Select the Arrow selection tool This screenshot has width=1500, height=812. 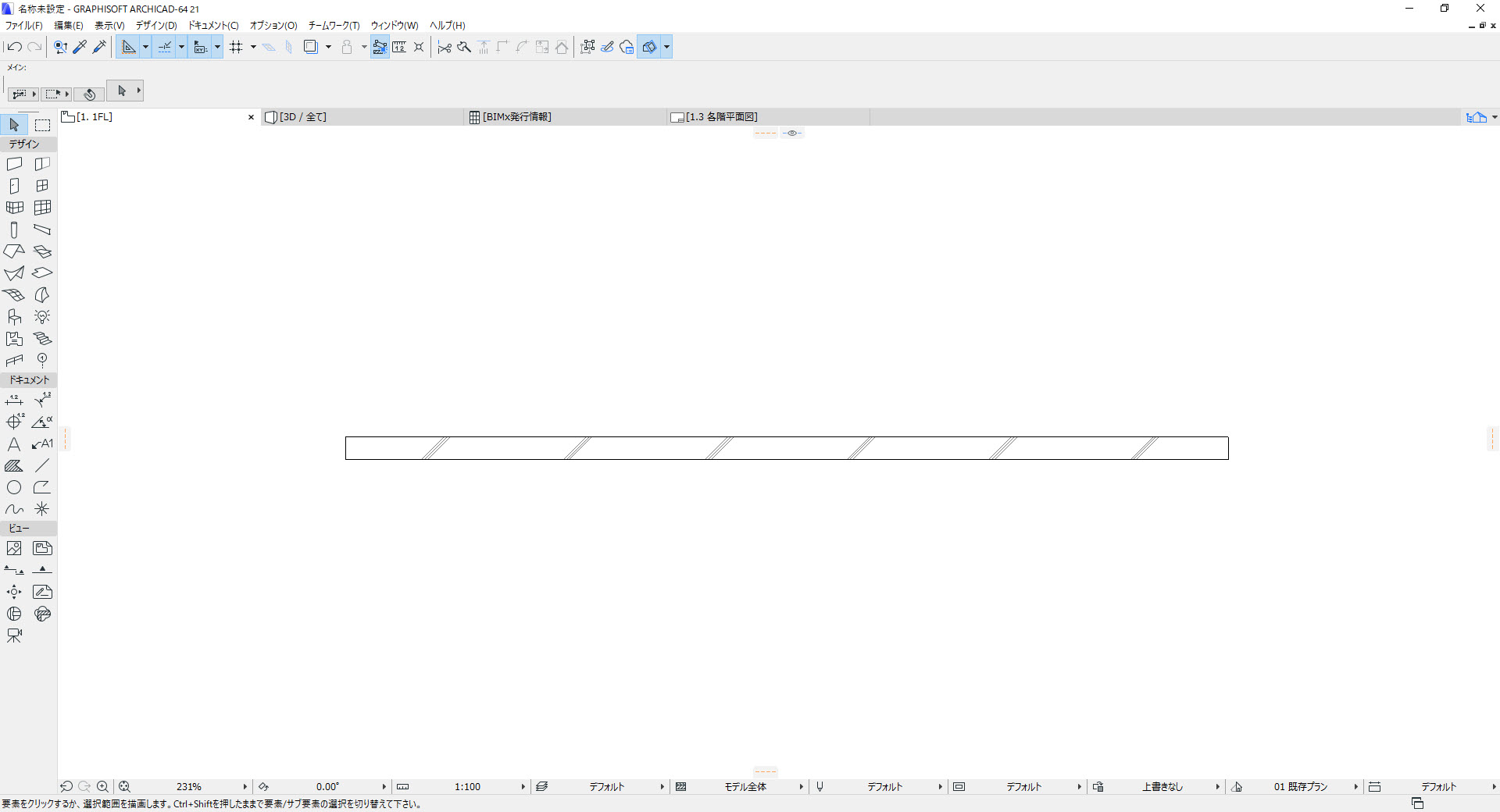[x=14, y=125]
